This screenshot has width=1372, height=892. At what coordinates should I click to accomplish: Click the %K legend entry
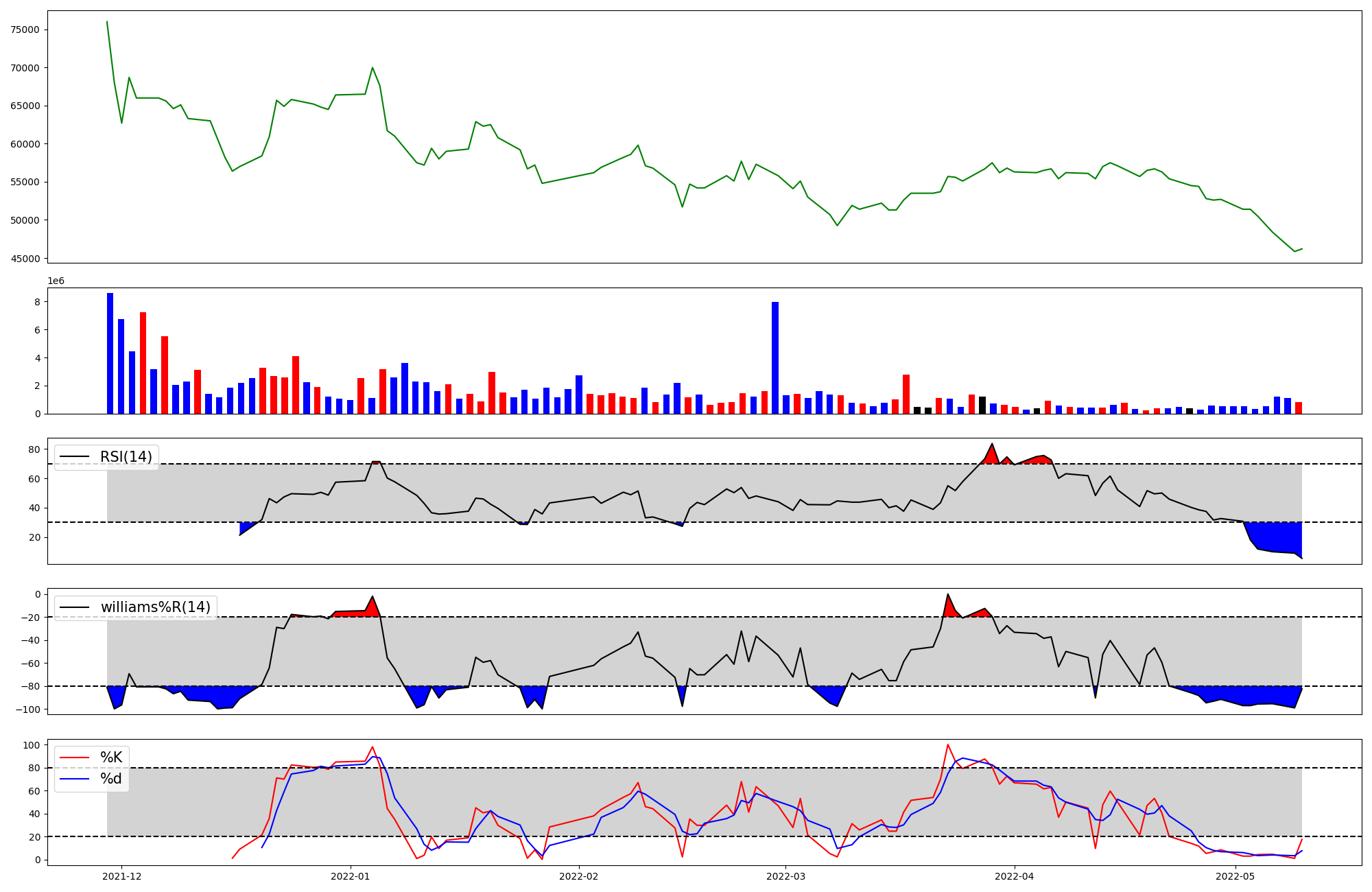111,758
